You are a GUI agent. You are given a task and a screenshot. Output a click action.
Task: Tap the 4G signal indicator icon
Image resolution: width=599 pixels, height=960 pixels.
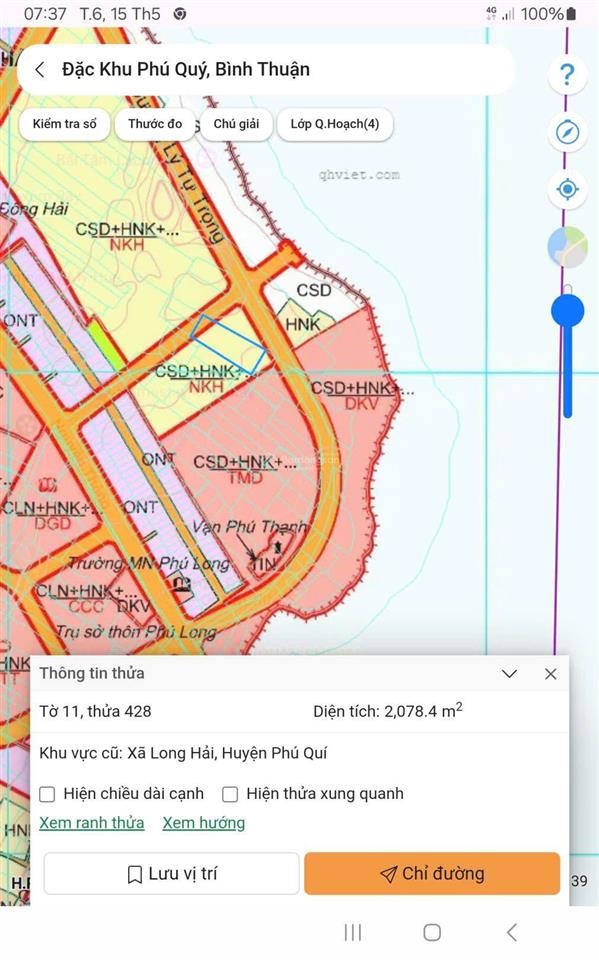(500, 13)
